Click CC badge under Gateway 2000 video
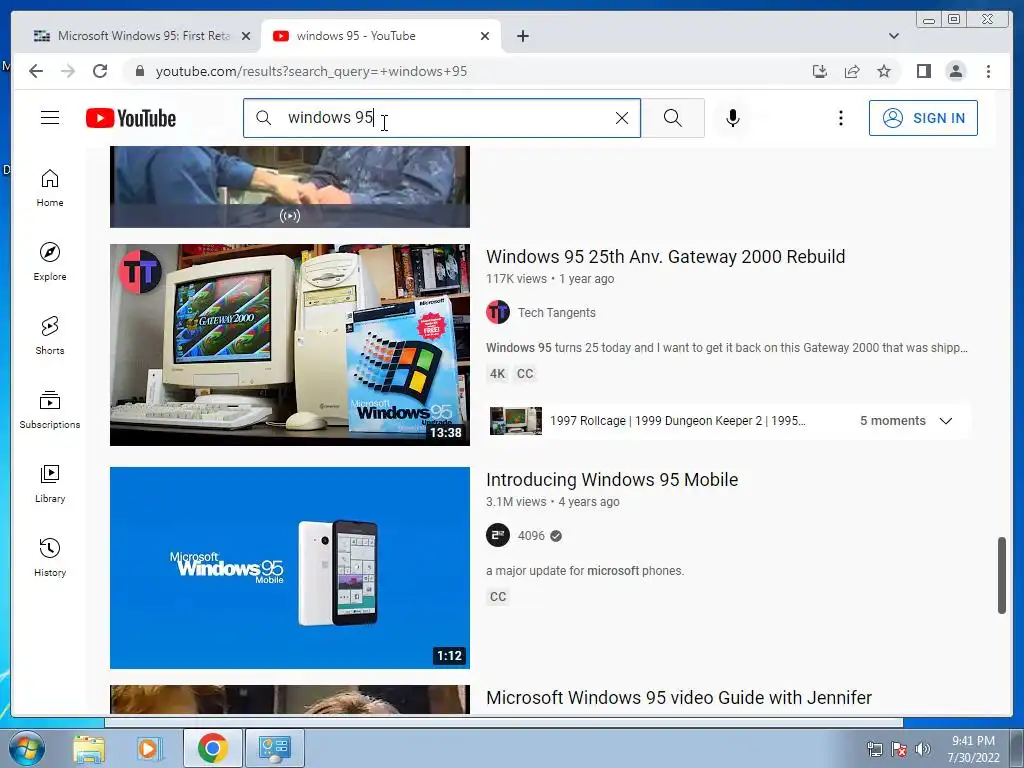This screenshot has width=1024, height=768. pos(525,374)
